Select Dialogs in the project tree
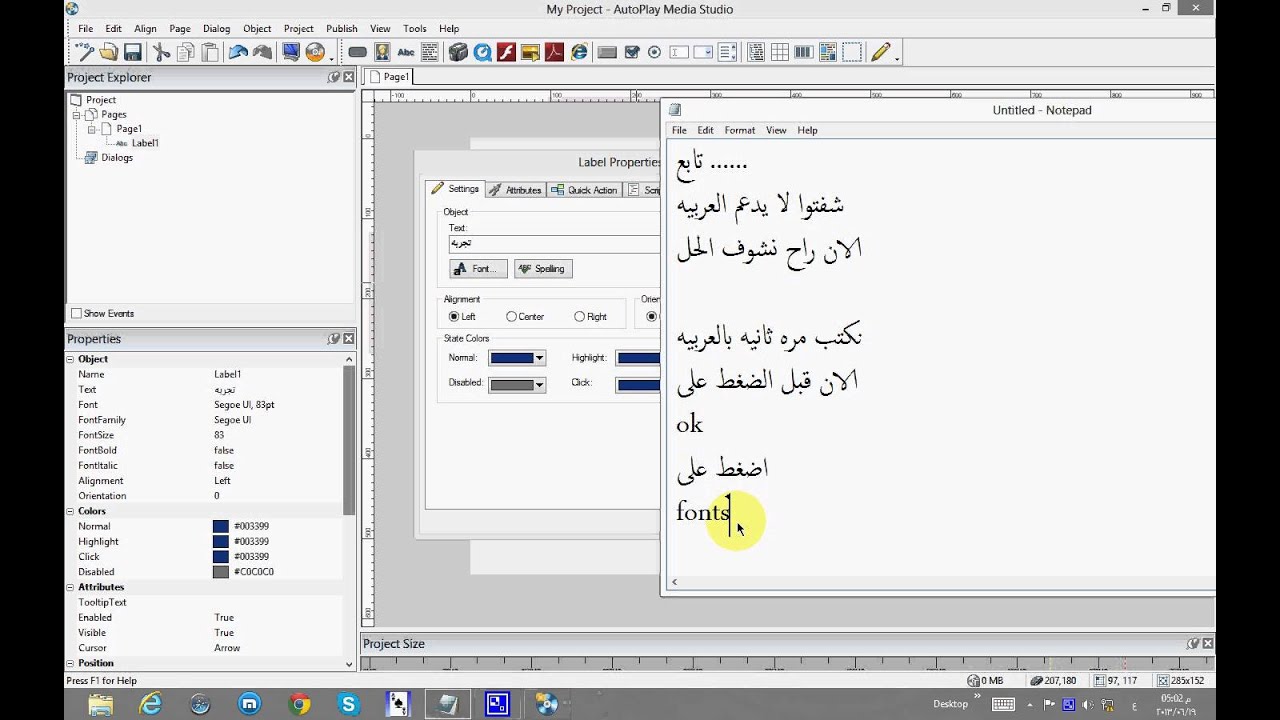The image size is (1280, 720). [116, 157]
